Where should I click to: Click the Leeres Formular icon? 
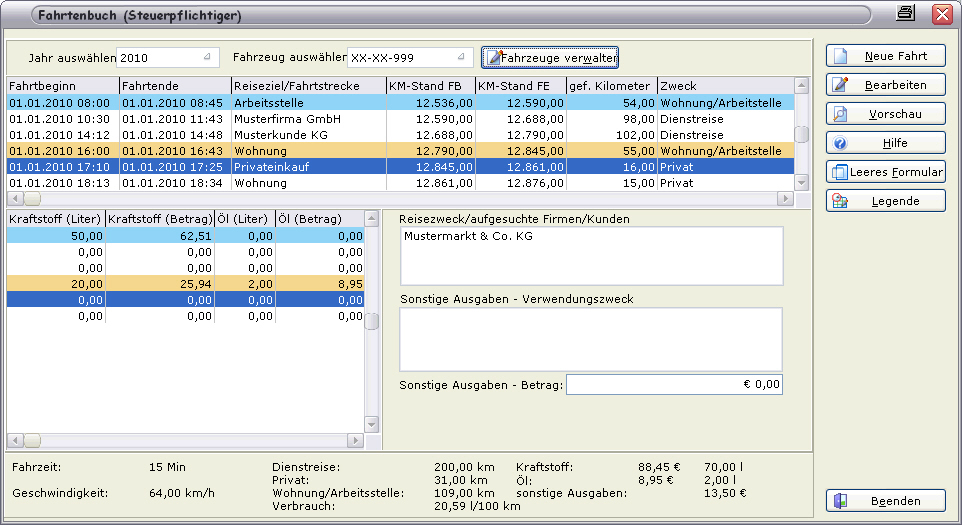pos(839,173)
